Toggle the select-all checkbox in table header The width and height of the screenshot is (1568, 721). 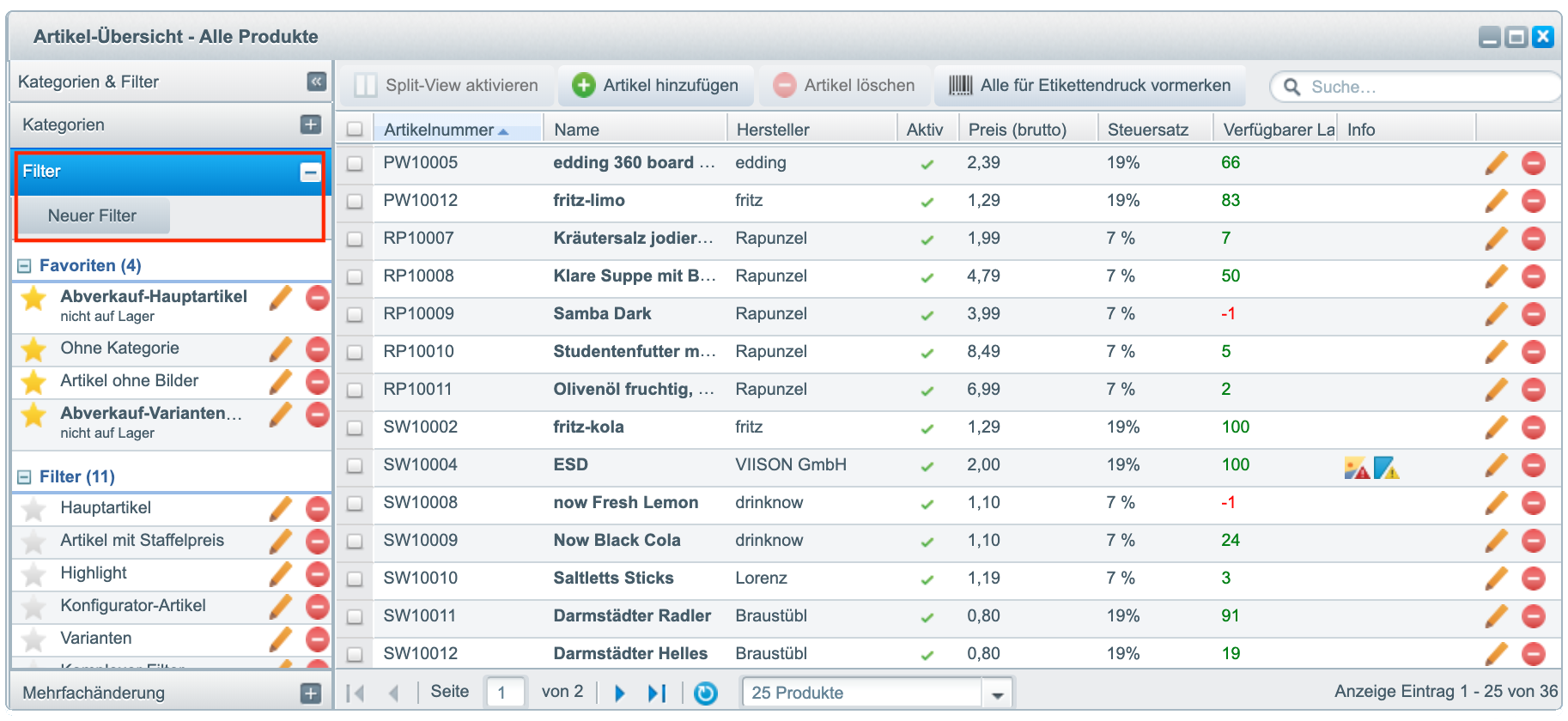[355, 130]
